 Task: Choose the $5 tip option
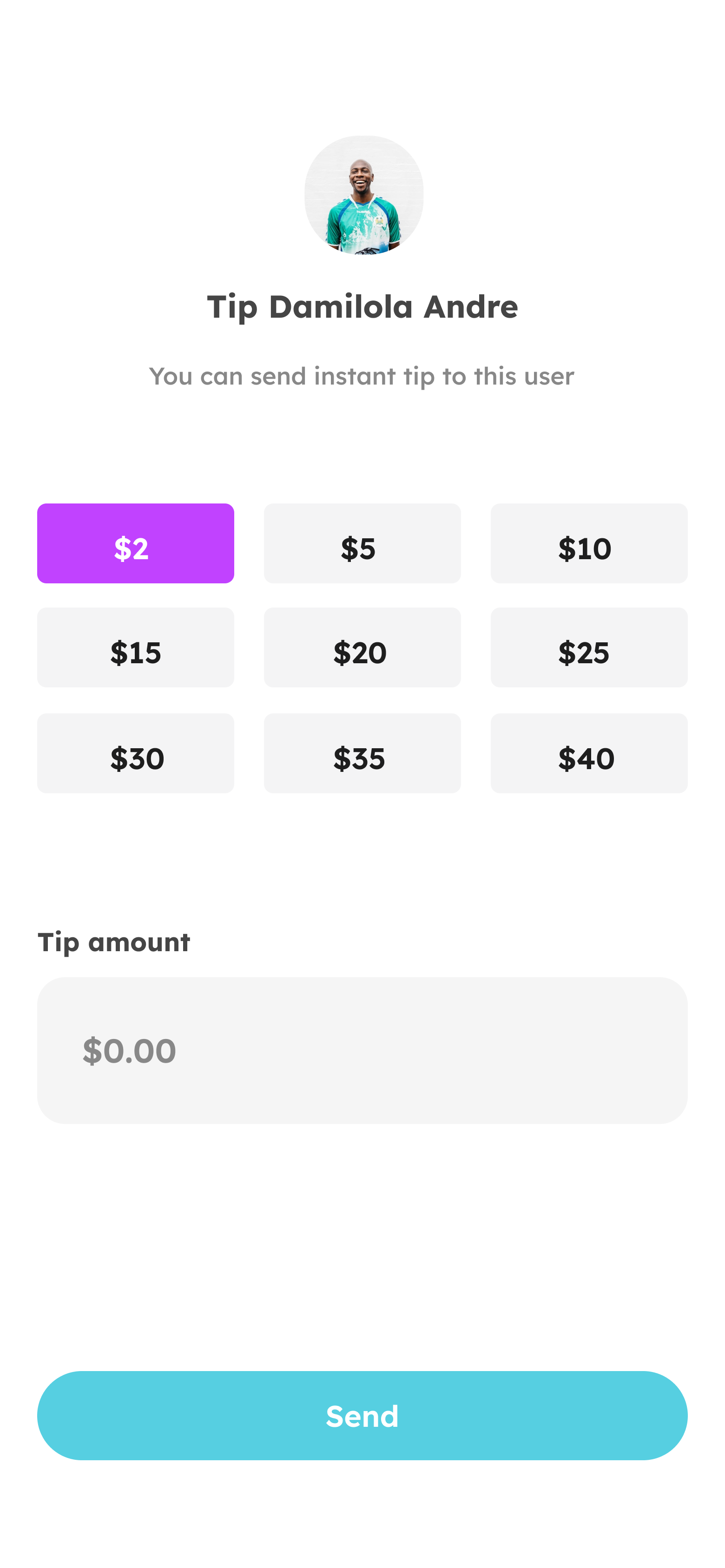[x=362, y=543]
